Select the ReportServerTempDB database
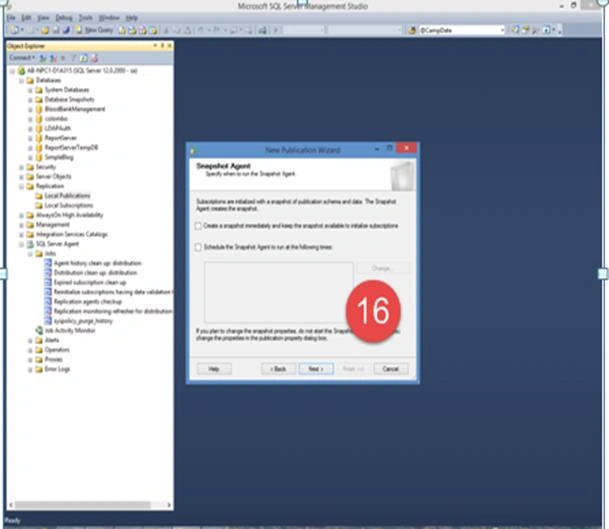The height and width of the screenshot is (529, 609). click(71, 148)
